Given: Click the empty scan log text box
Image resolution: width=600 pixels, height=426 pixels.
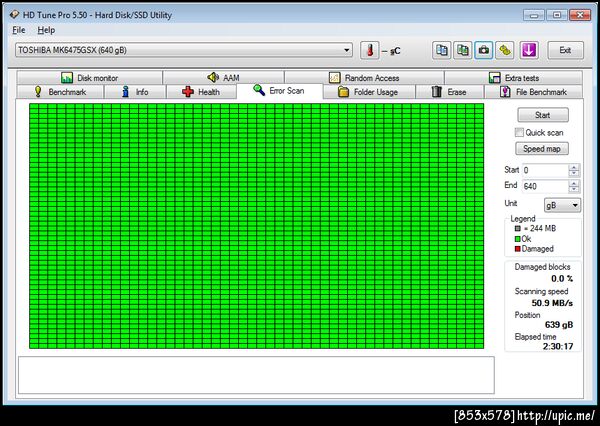Looking at the screenshot, I should pyautogui.click(x=256, y=375).
